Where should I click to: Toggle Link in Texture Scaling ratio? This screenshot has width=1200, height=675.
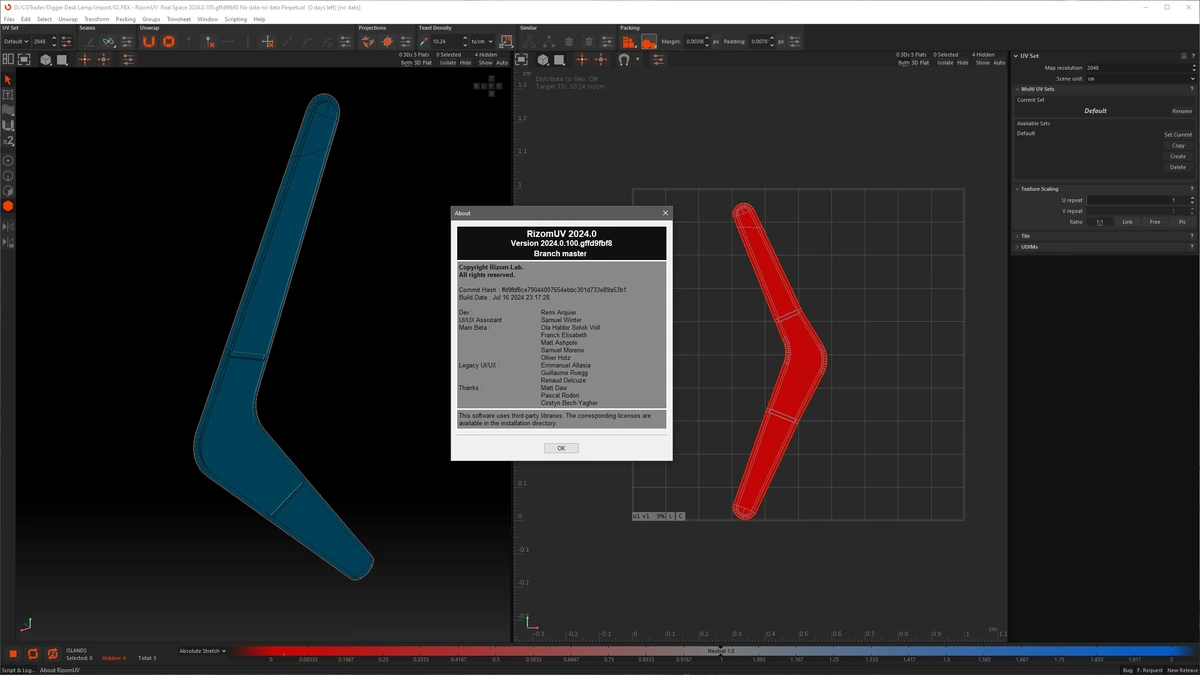click(1127, 222)
